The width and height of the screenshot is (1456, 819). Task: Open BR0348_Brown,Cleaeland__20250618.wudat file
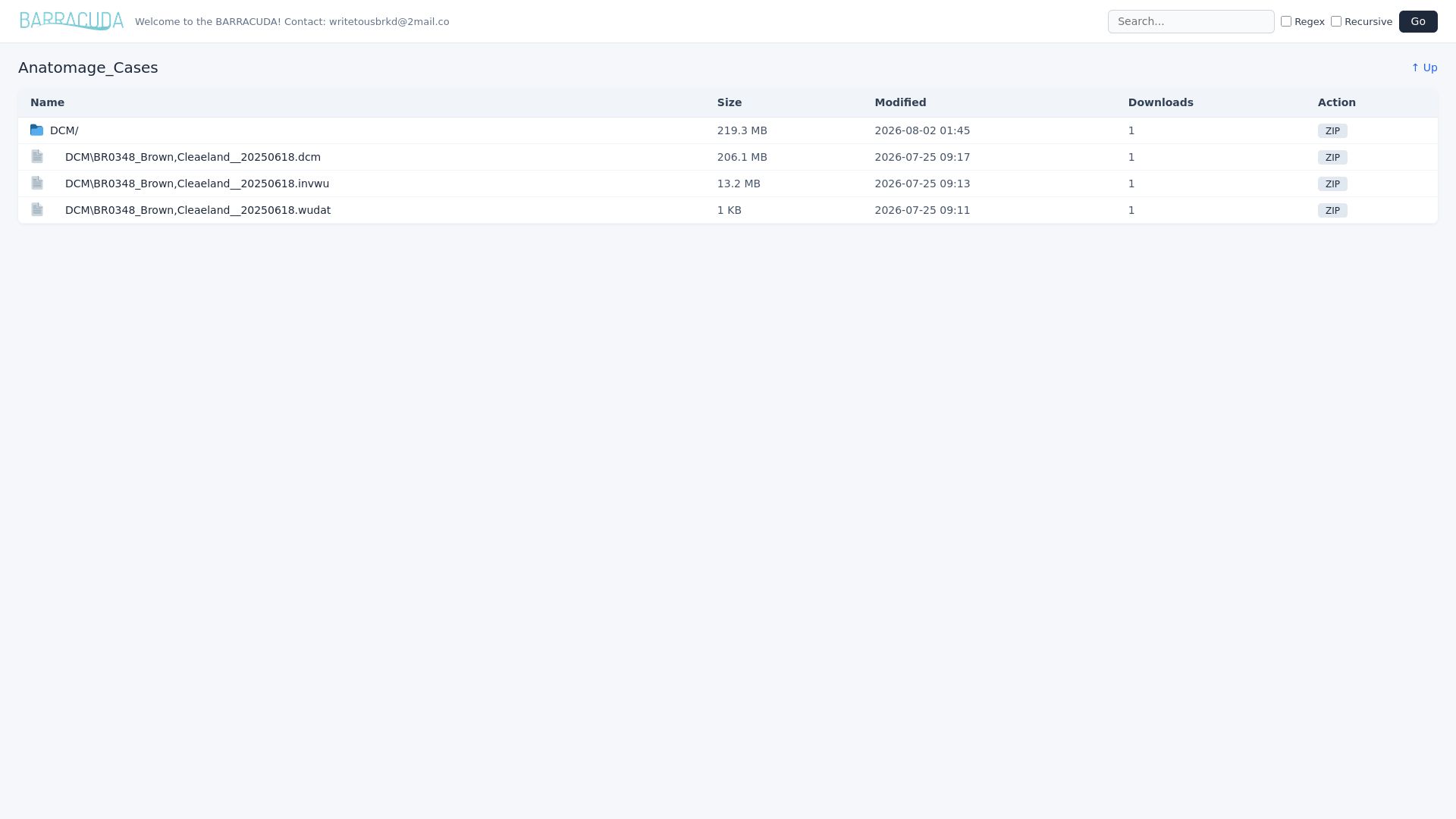coord(198,210)
